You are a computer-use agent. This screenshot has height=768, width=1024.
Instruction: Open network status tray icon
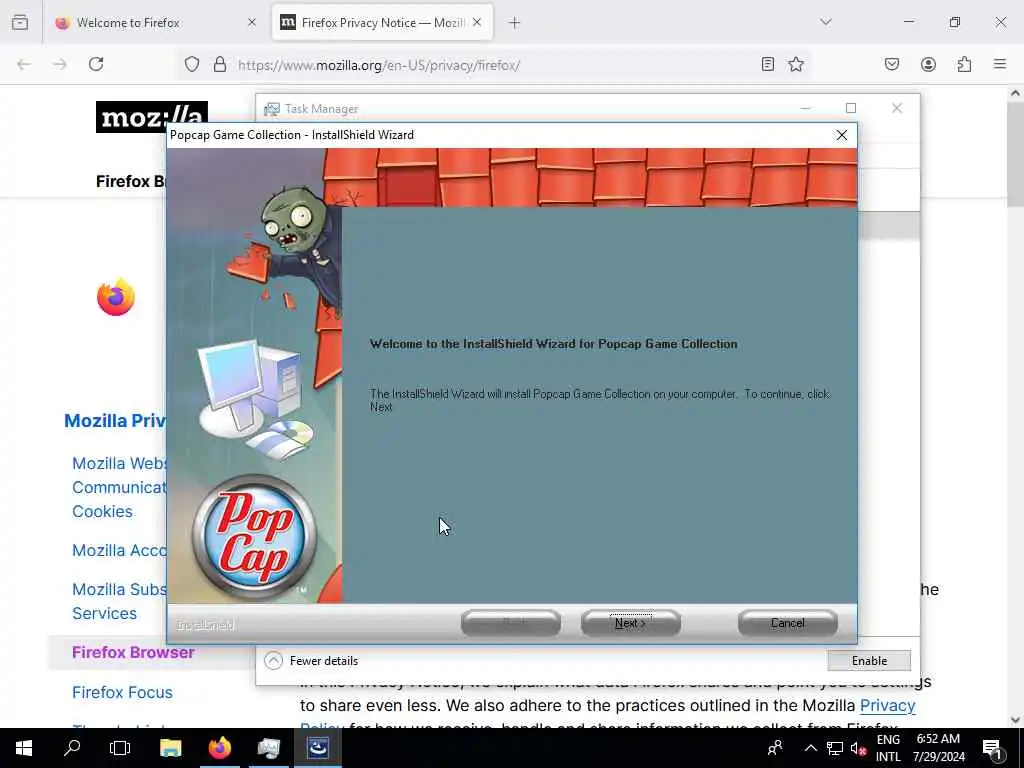[x=835, y=748]
